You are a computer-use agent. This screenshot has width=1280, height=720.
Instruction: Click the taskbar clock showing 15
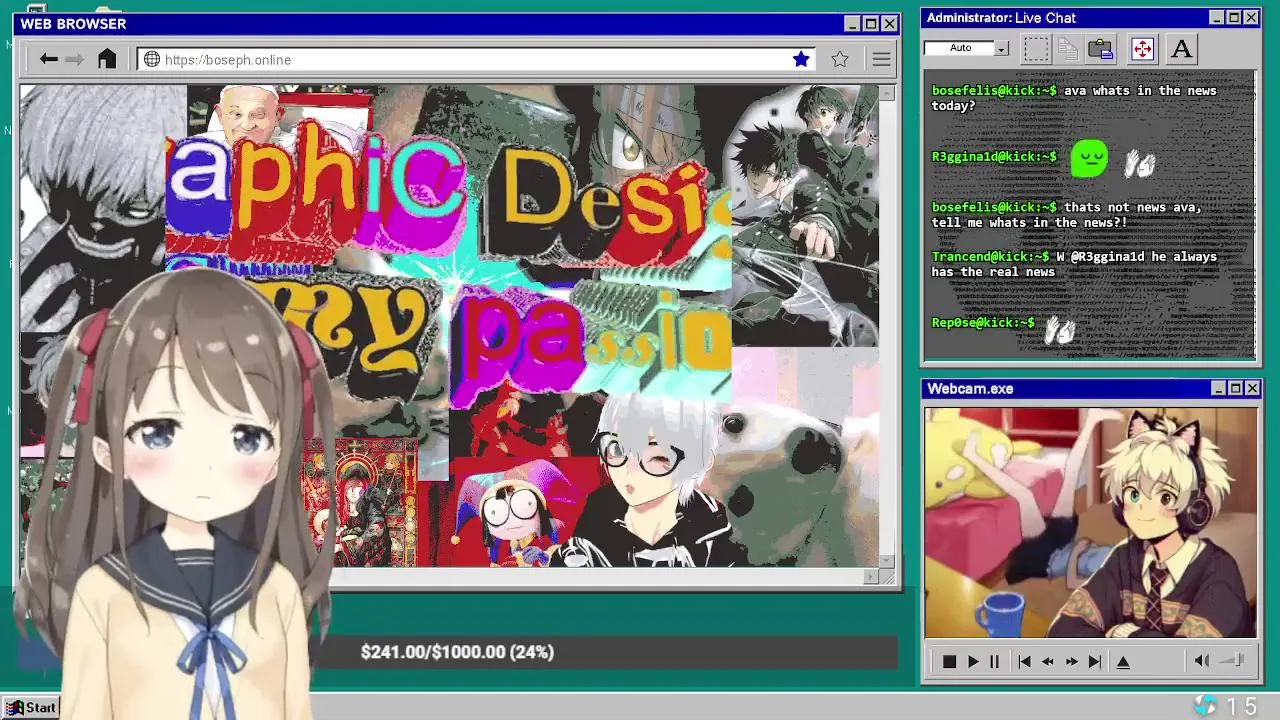[1242, 707]
